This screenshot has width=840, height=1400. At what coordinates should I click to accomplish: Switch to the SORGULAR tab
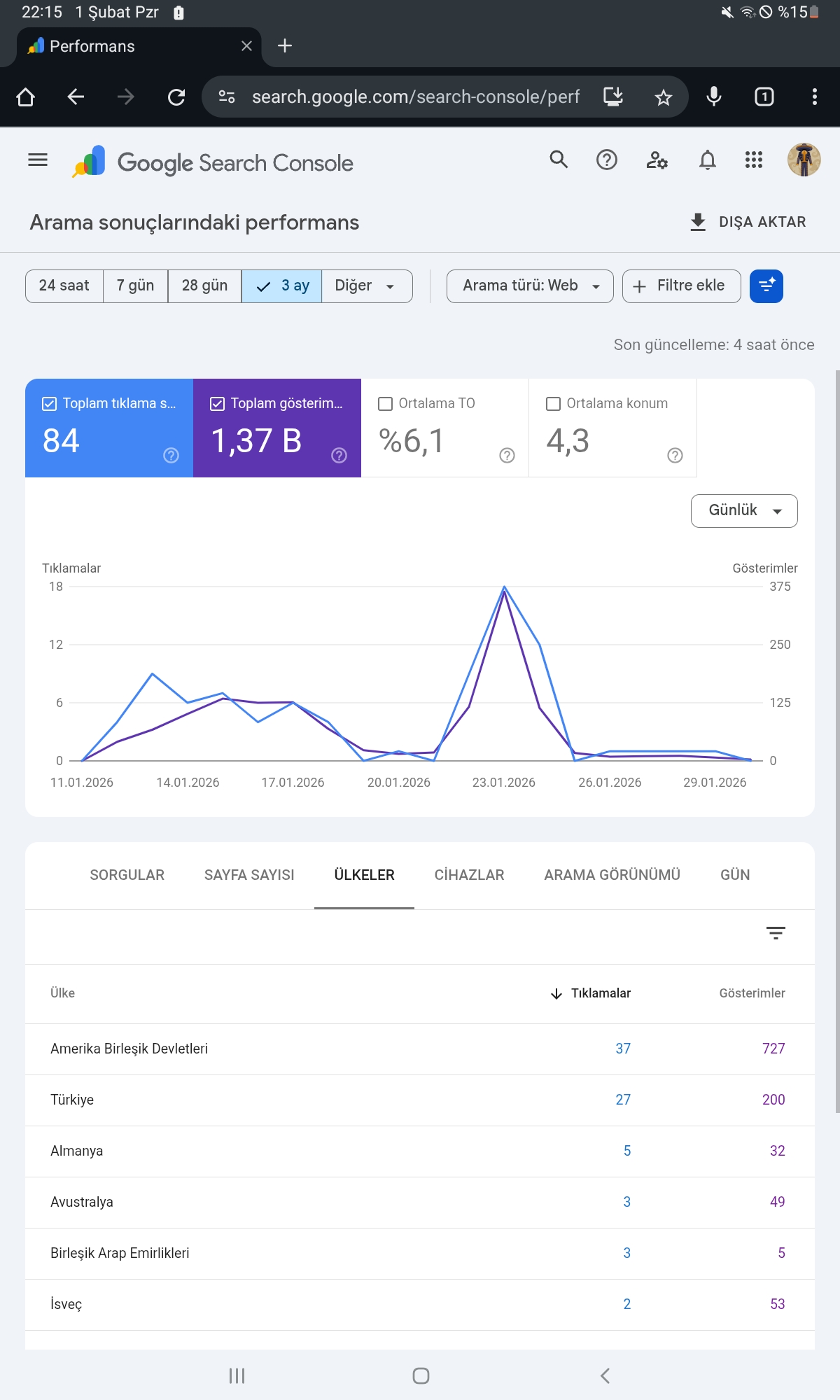pos(127,875)
